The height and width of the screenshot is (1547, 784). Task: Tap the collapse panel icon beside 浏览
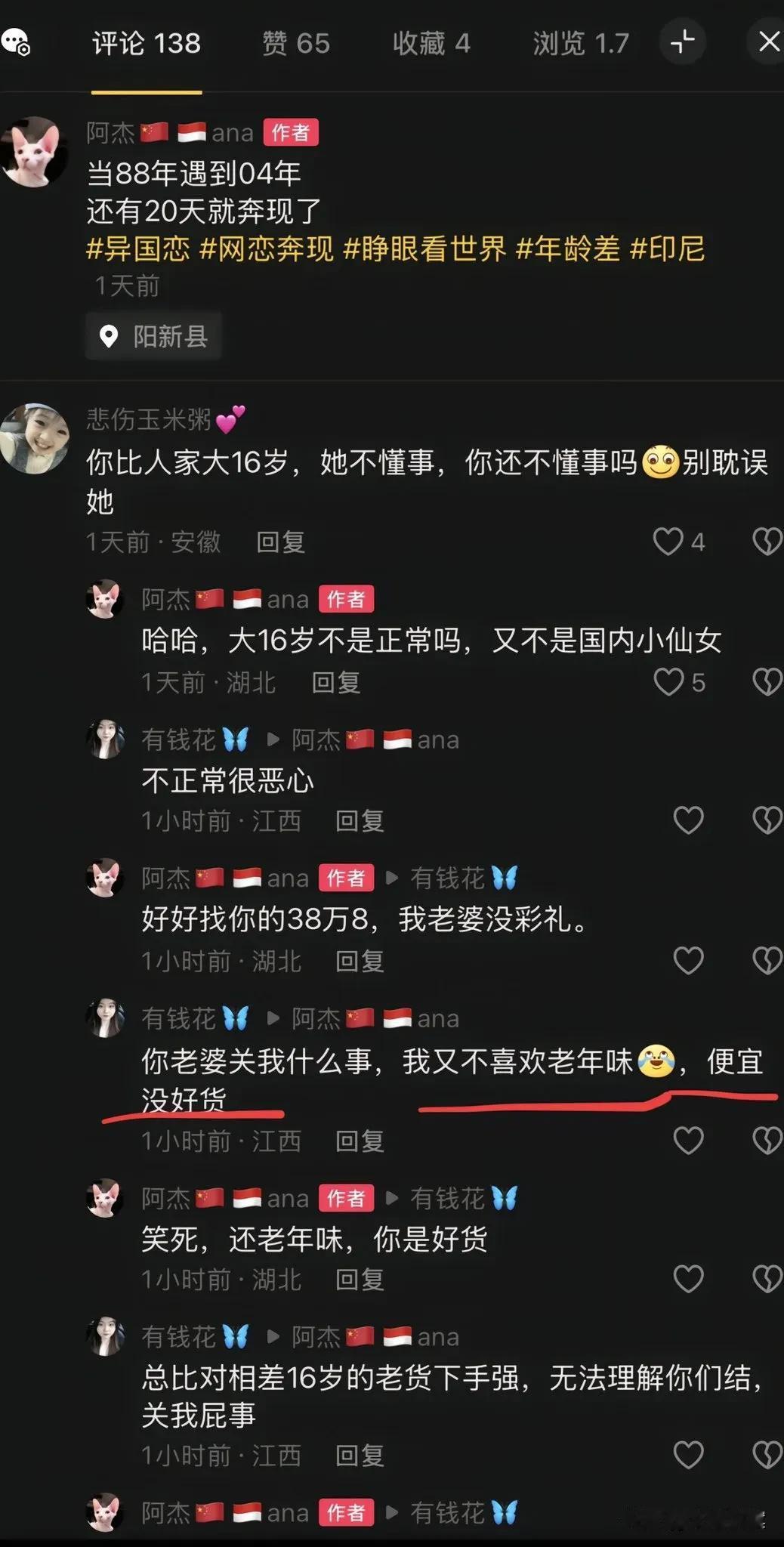[x=682, y=42]
